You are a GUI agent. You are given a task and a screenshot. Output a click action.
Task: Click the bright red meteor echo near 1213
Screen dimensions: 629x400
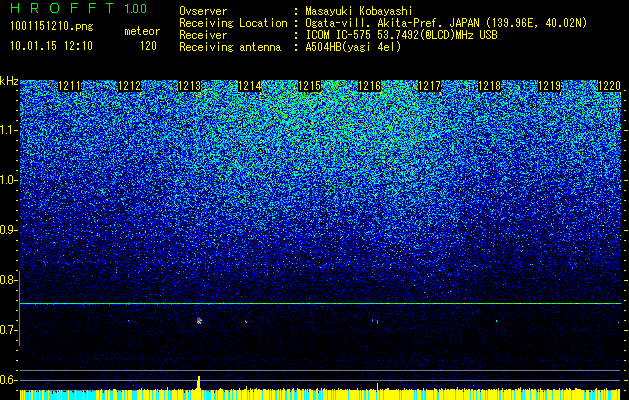tap(199, 321)
